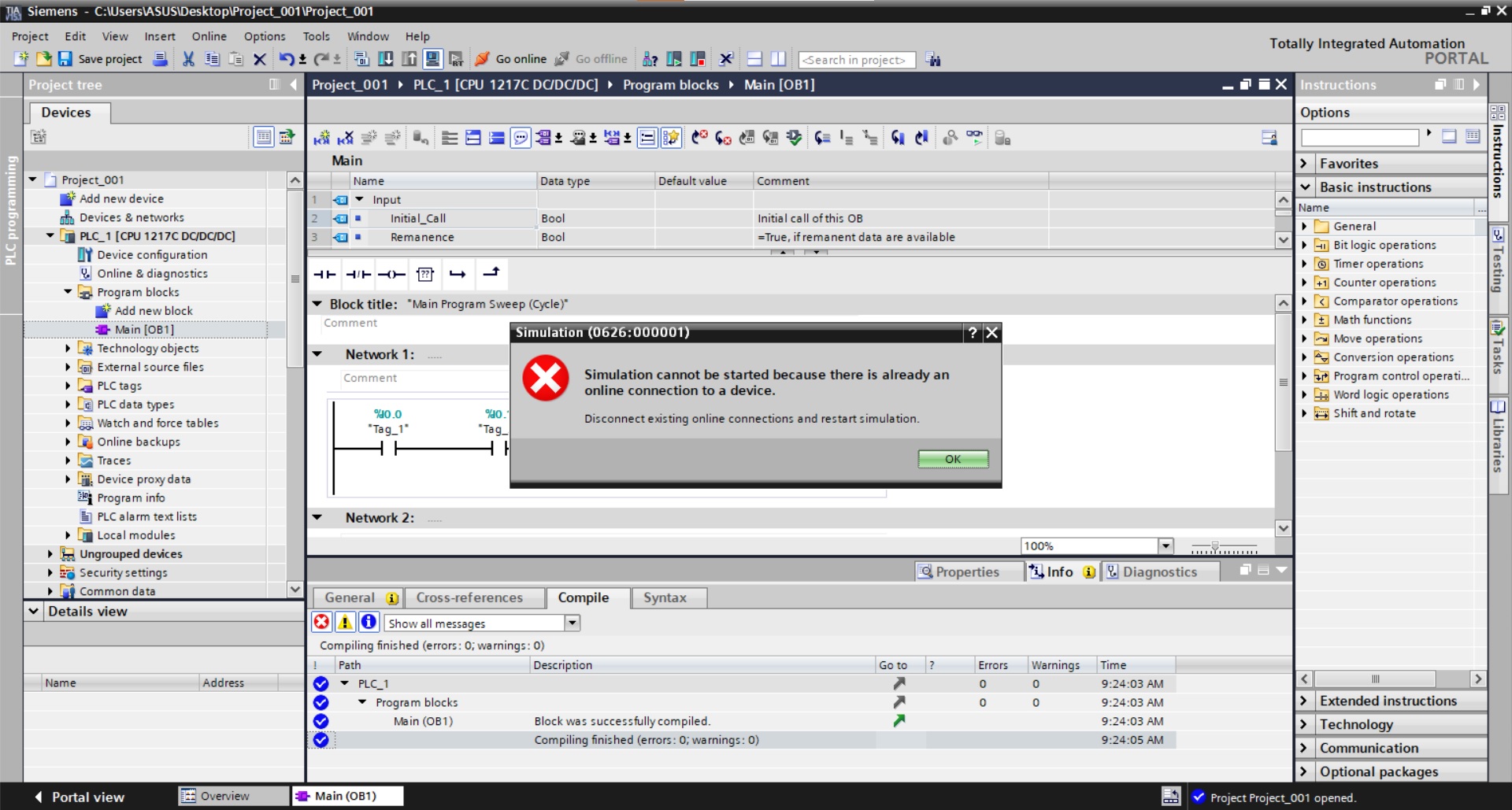
Task: Collapse the Program blocks tree node
Action: [68, 292]
